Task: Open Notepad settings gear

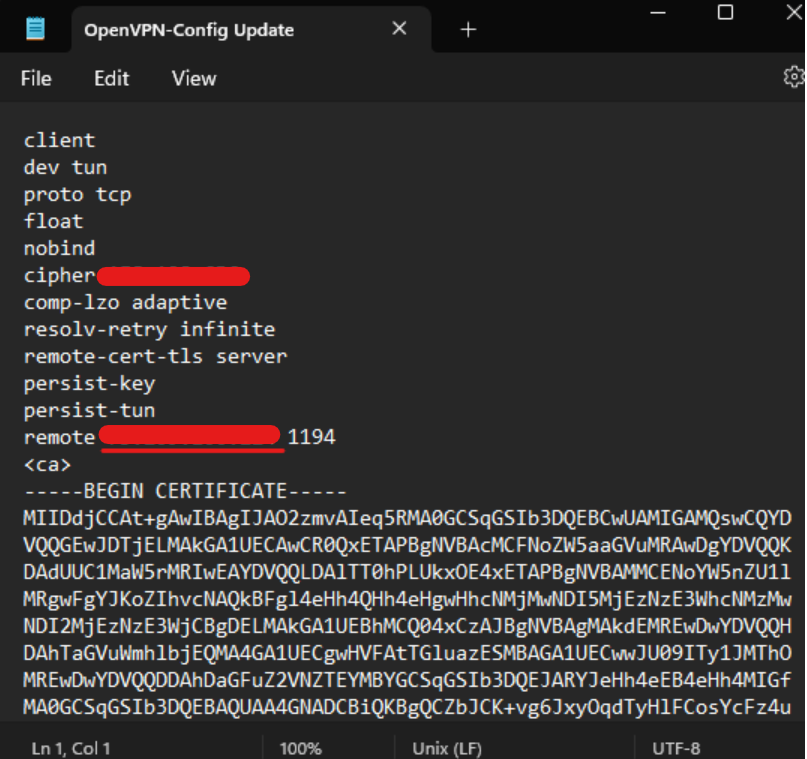Action: (794, 77)
